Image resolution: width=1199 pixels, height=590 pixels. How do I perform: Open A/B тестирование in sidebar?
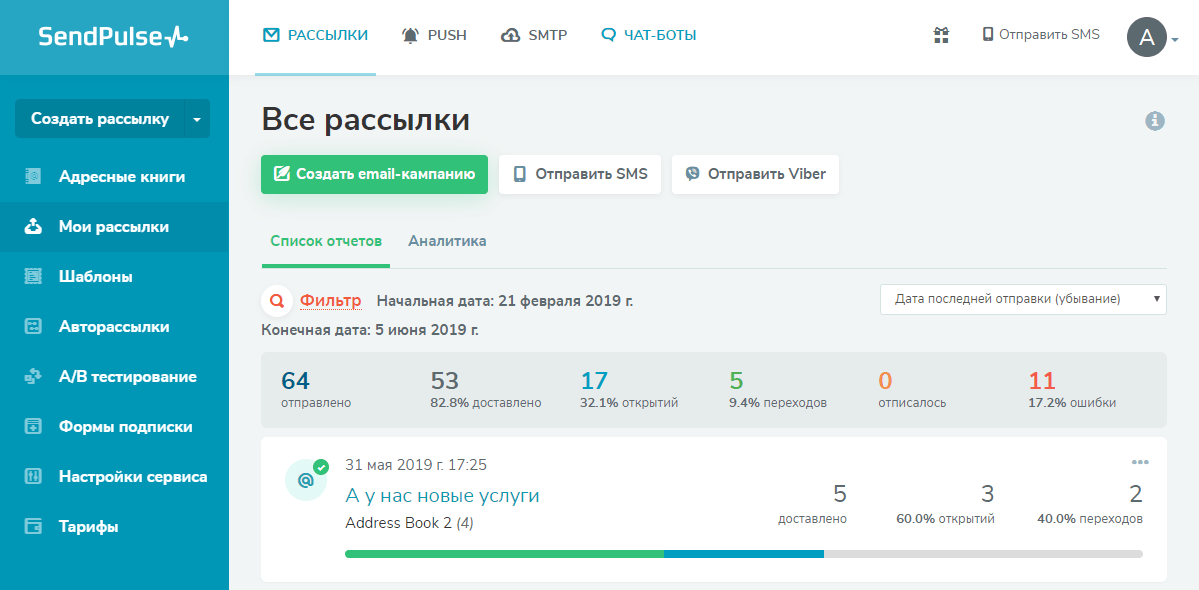[114, 377]
